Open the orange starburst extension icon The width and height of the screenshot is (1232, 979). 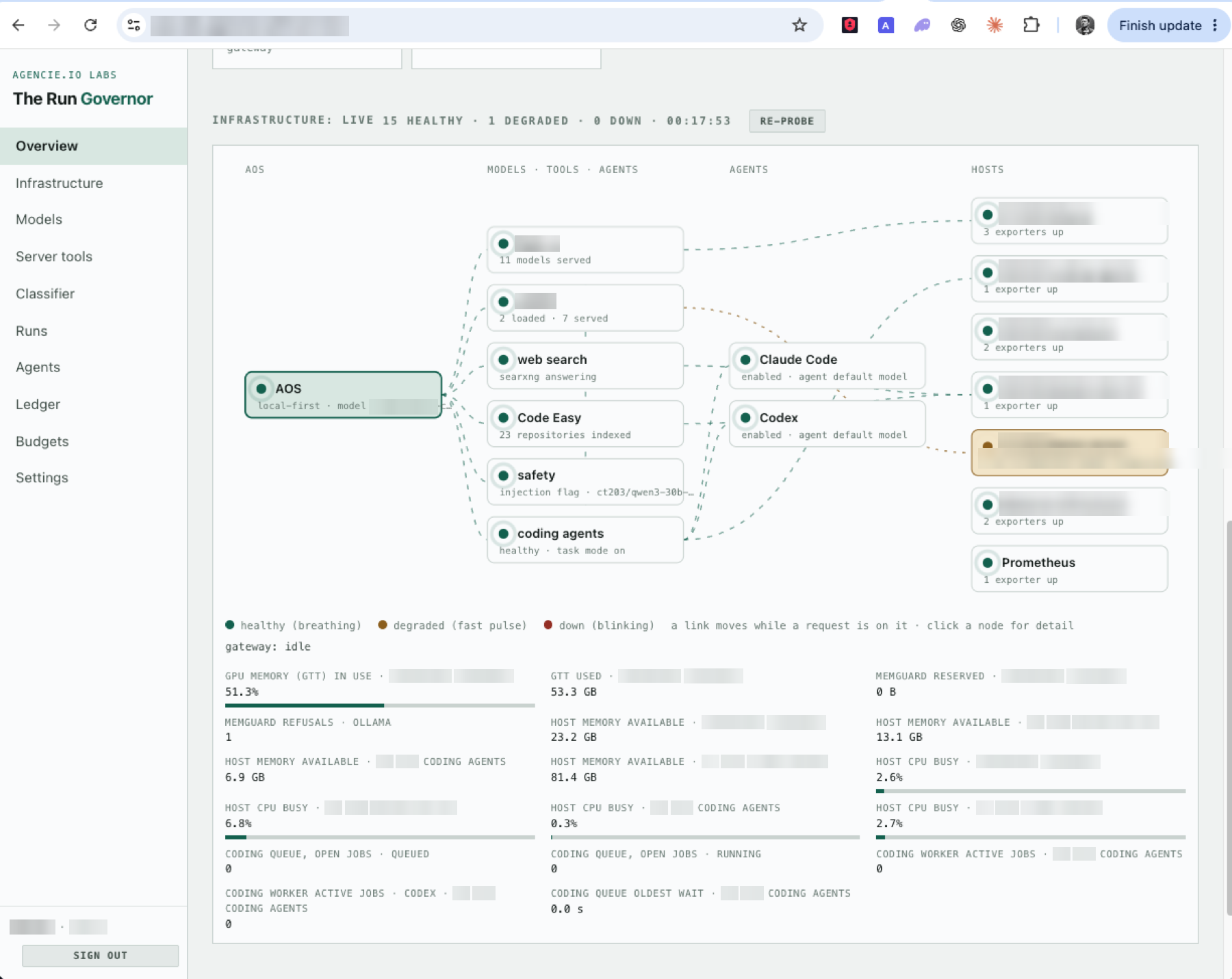[994, 25]
